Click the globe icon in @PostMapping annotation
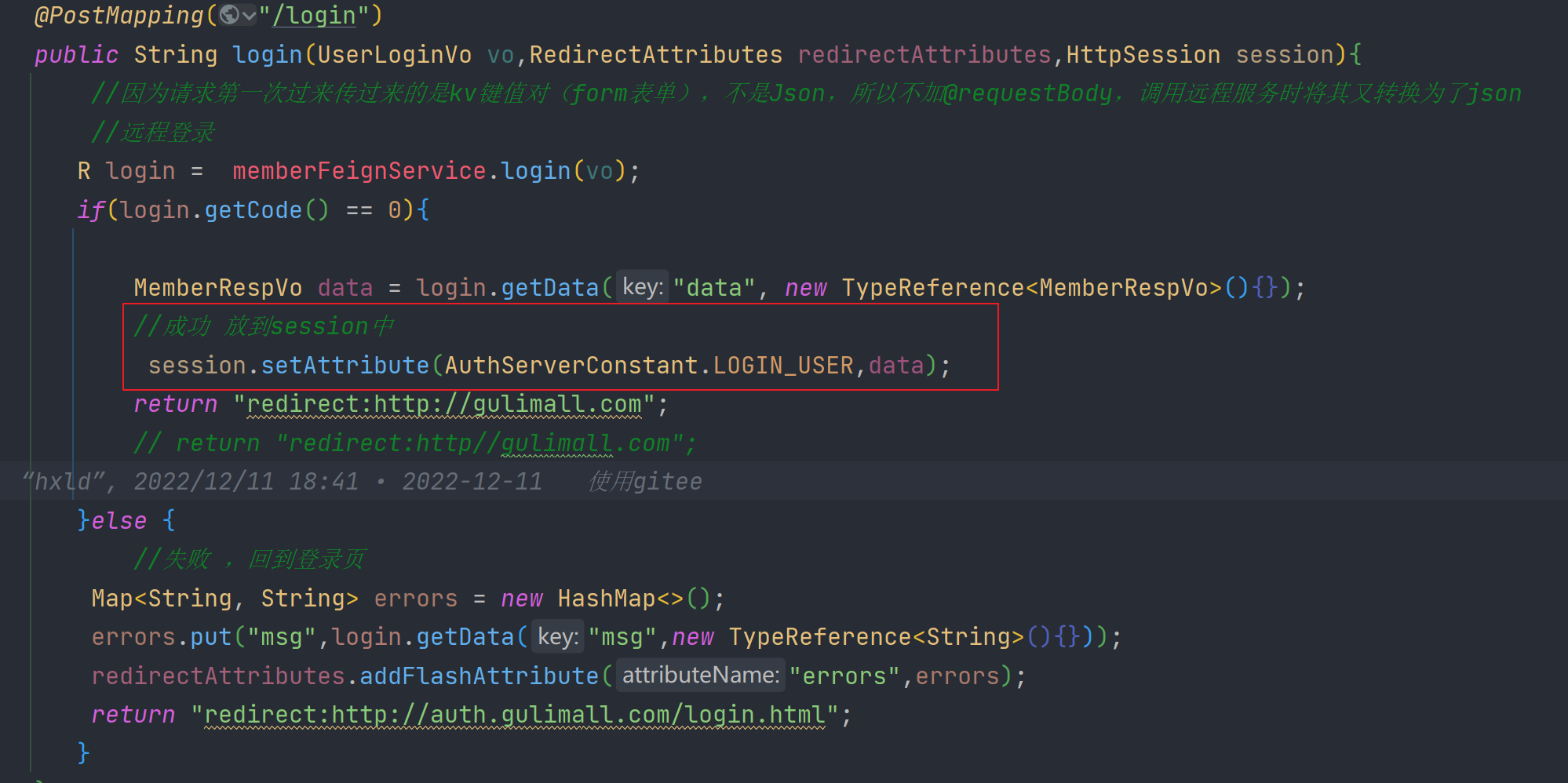Image resolution: width=1568 pixels, height=783 pixels. tap(229, 15)
